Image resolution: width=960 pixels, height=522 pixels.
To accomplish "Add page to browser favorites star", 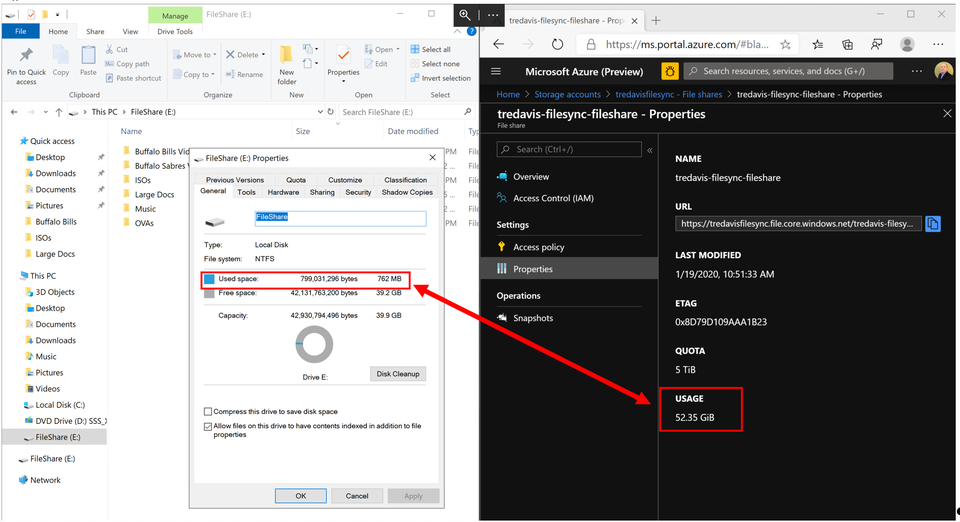I will click(x=786, y=44).
